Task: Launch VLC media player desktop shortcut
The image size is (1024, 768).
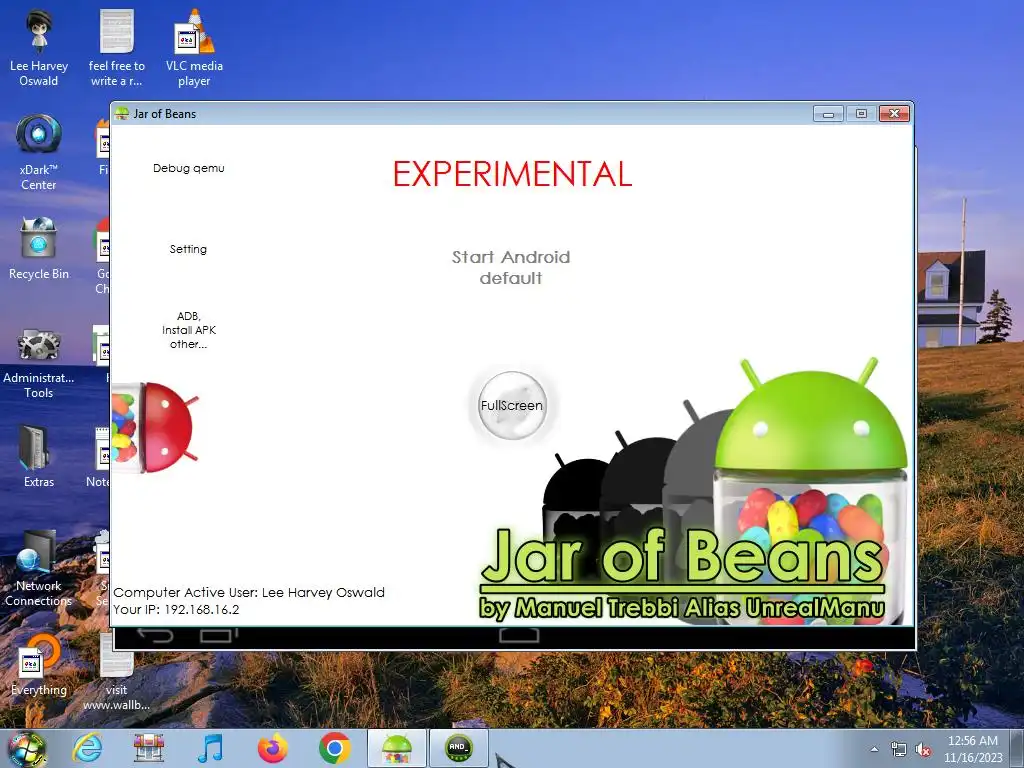Action: point(194,49)
